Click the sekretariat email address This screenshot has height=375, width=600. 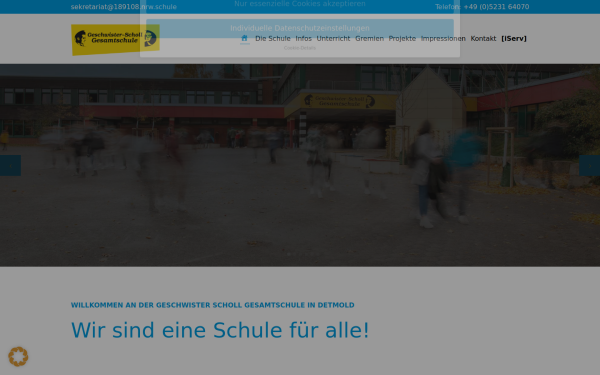pyautogui.click(x=124, y=7)
